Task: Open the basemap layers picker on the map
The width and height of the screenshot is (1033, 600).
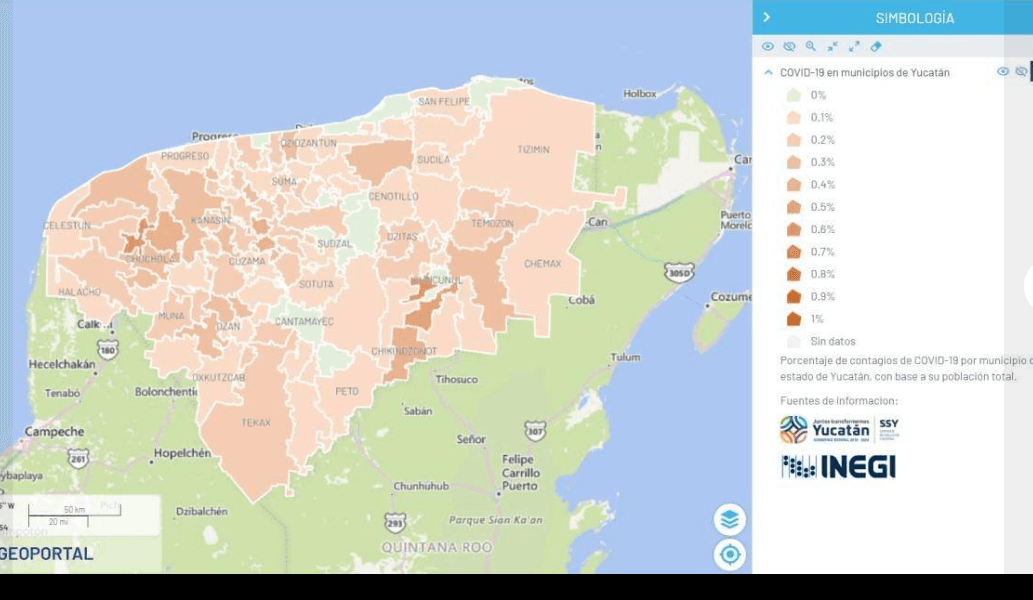Action: coord(729,520)
